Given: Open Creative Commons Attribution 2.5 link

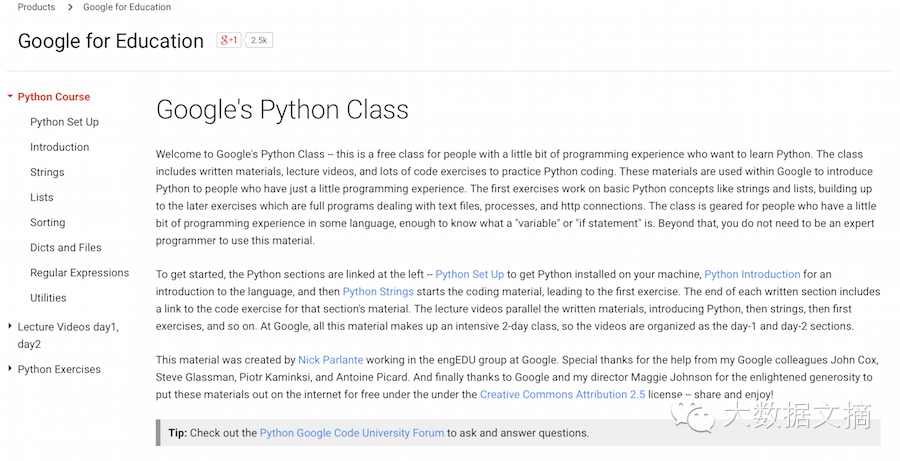Looking at the screenshot, I should point(562,394).
